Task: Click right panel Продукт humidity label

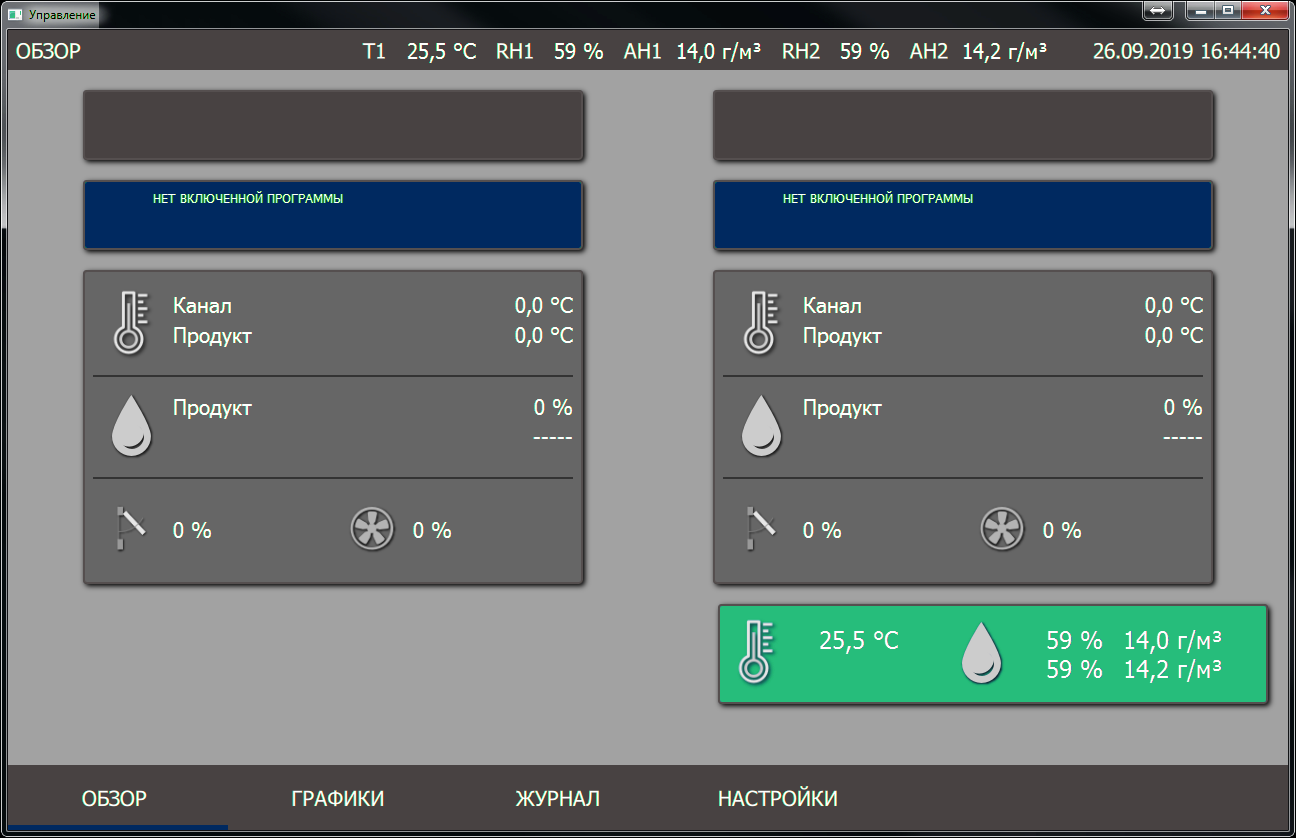Action: [842, 408]
